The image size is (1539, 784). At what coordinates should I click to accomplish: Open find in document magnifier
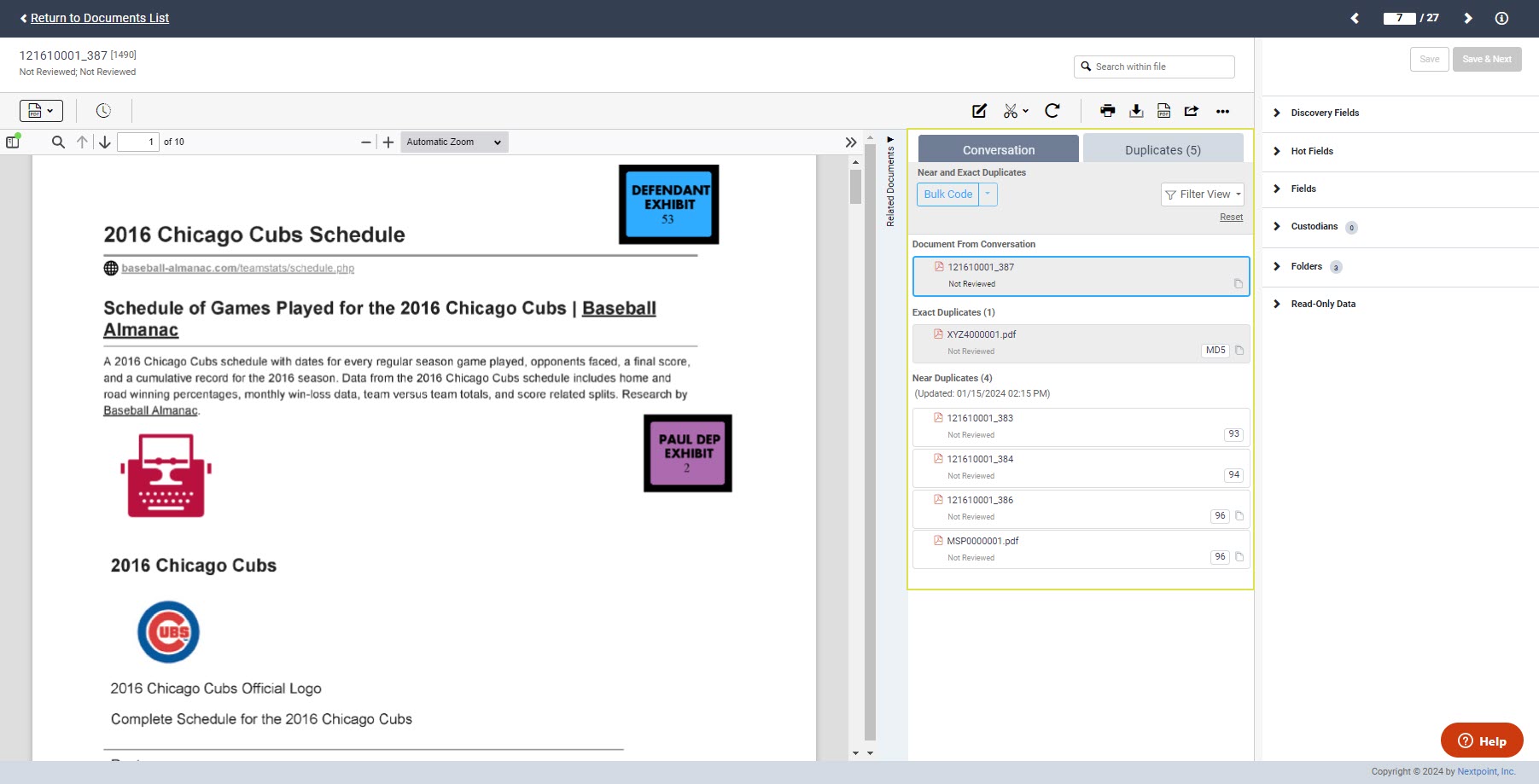58,142
